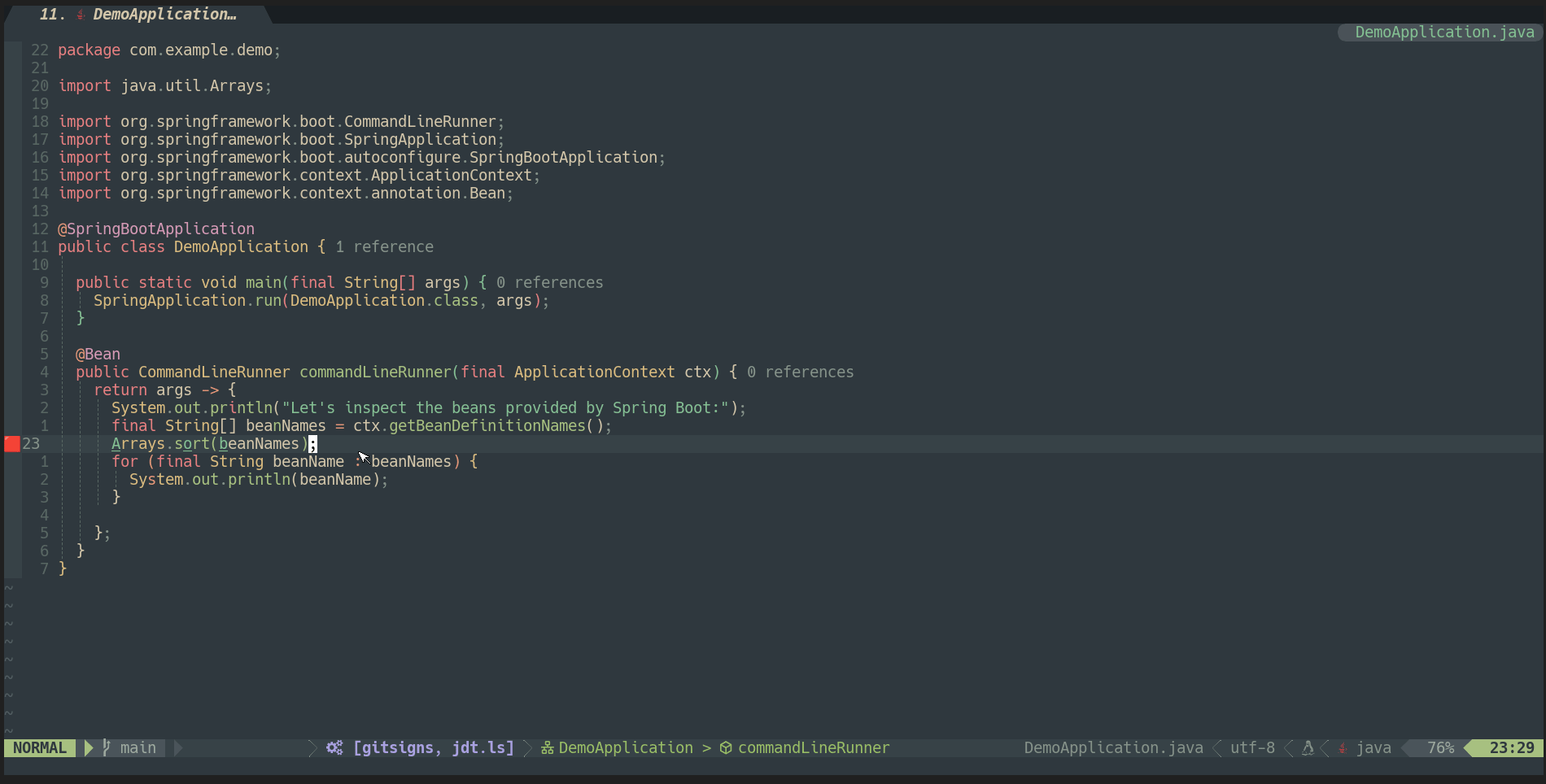Click the git branch icon before main
The image size is (1546, 784).
107,747
